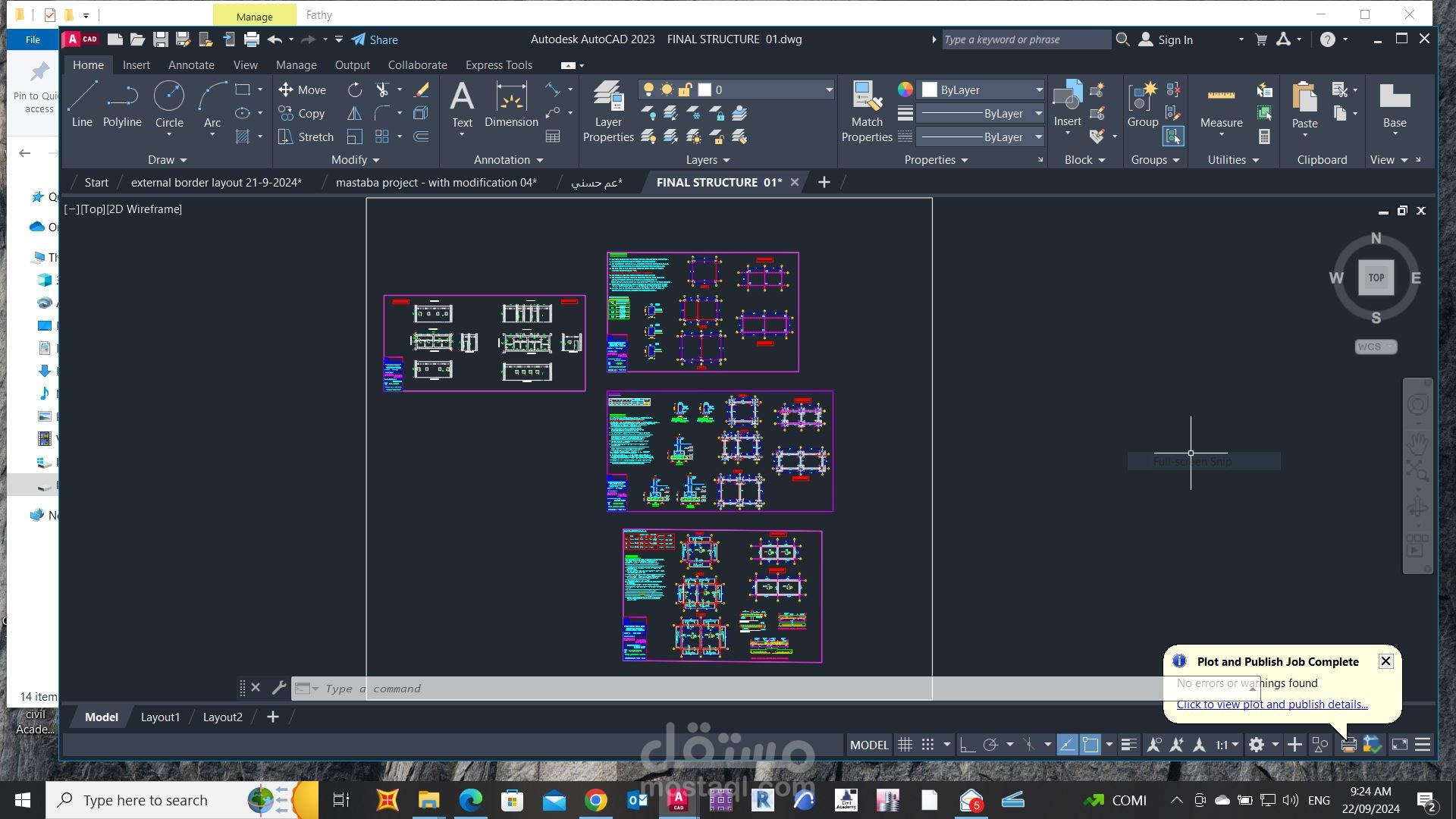Screen dimensions: 1456x819
Task: Click the Undo arrow in quick access toolbar
Action: pos(275,39)
